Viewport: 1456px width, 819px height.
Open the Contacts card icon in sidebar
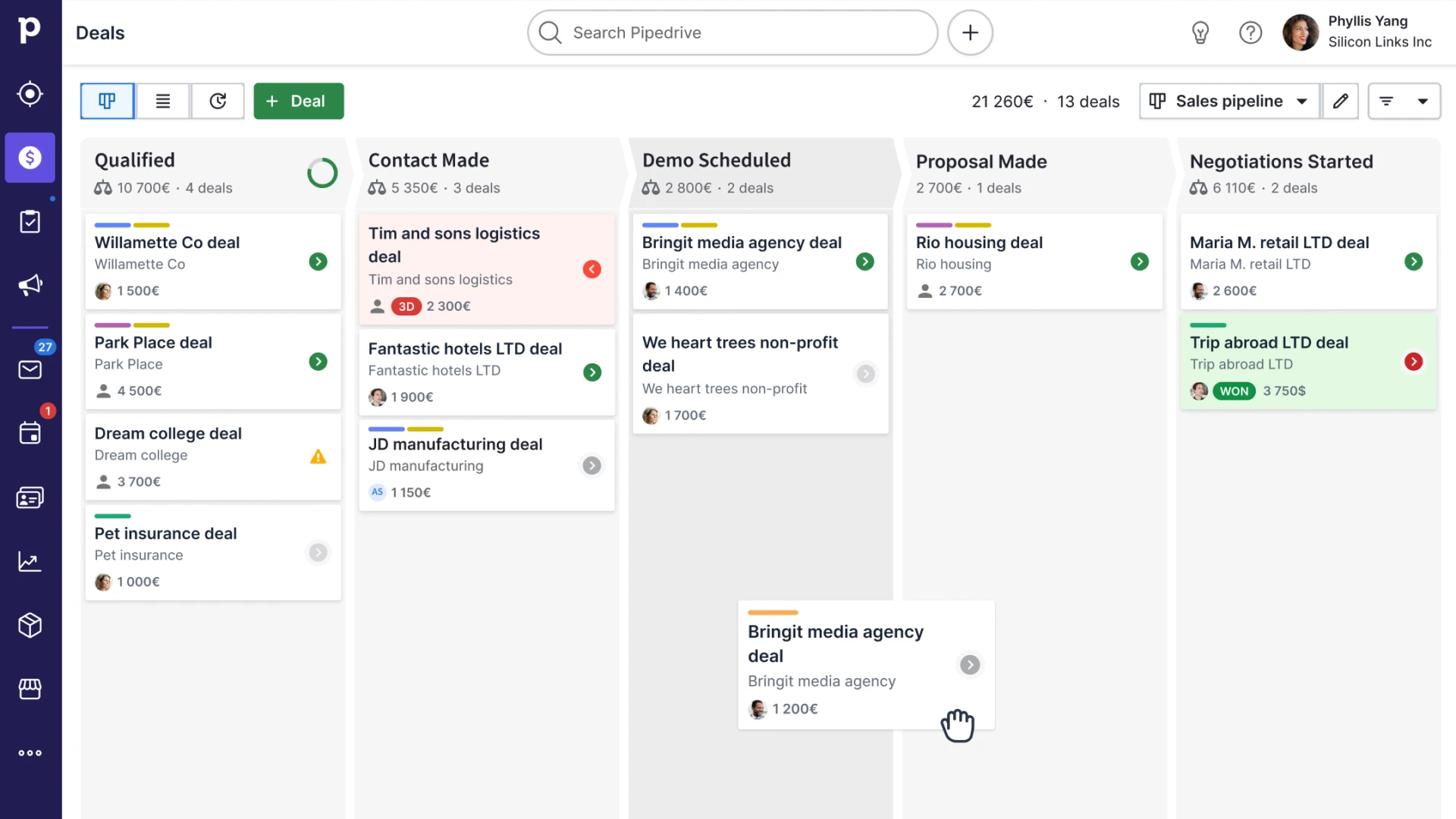coord(30,497)
